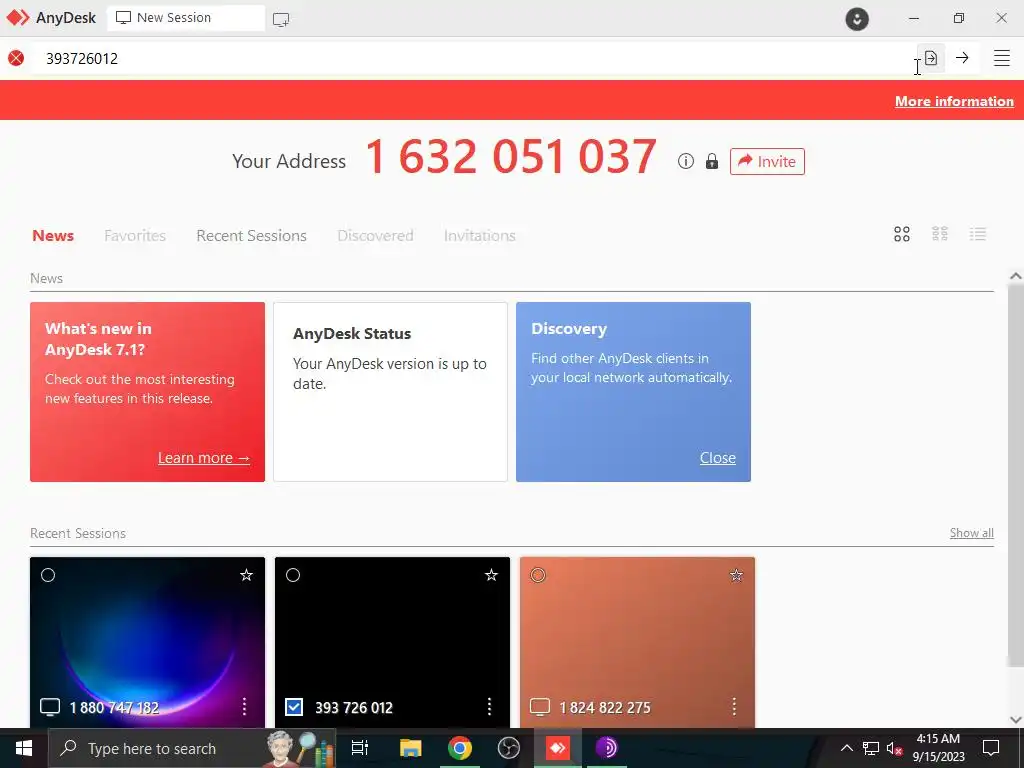
Task: Select radio circle on session 1 880 747 182
Action: [48, 575]
